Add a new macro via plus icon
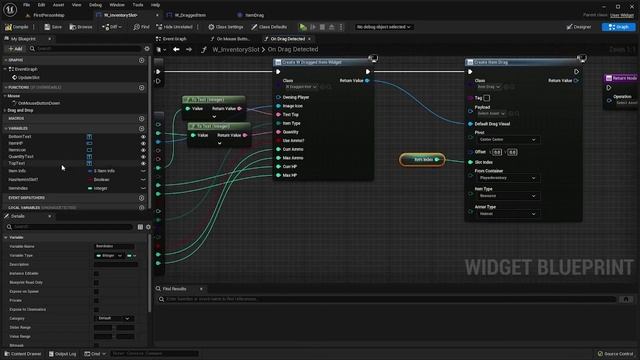640x360 pixels. pos(141,118)
